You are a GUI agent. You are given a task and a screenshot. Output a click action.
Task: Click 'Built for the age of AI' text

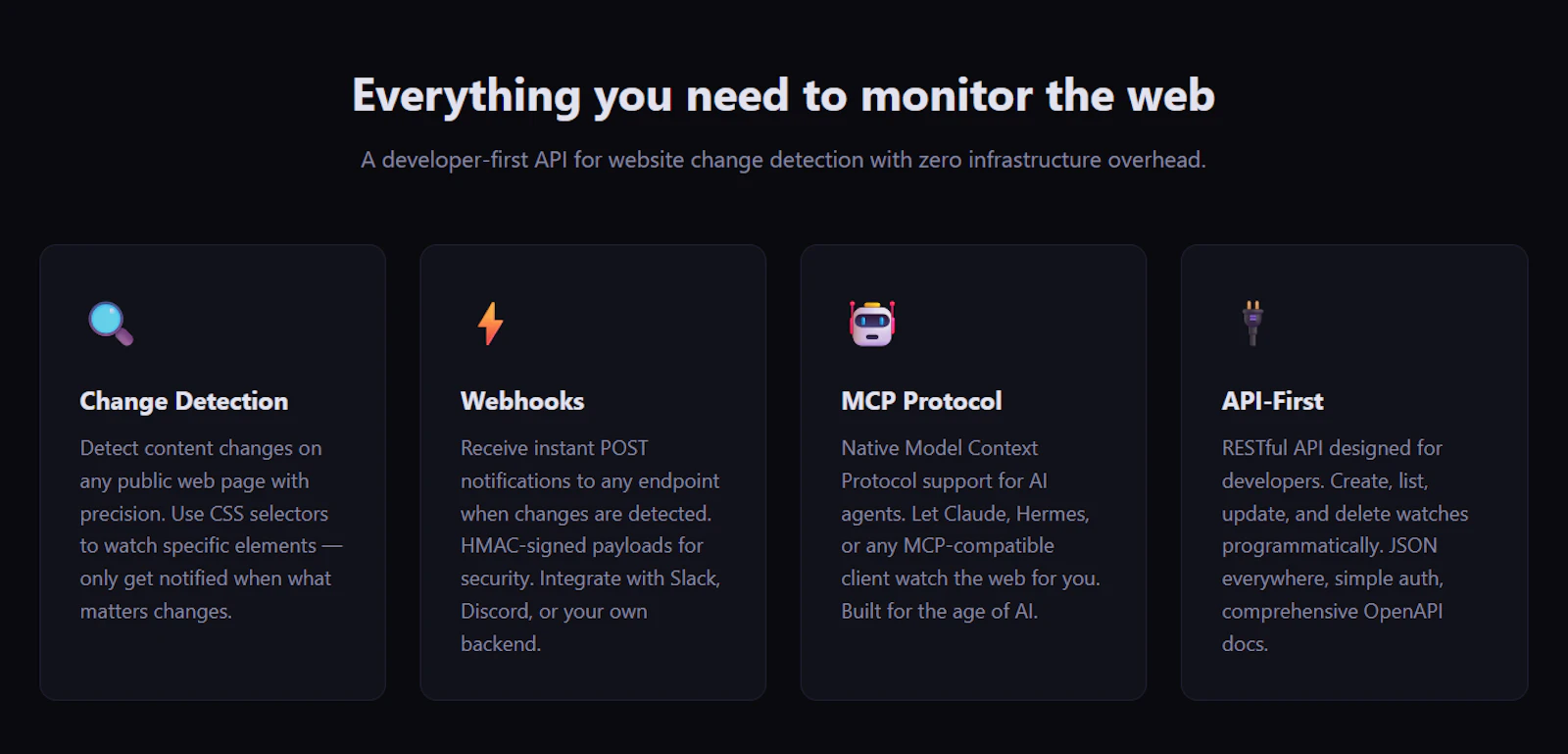tap(939, 611)
